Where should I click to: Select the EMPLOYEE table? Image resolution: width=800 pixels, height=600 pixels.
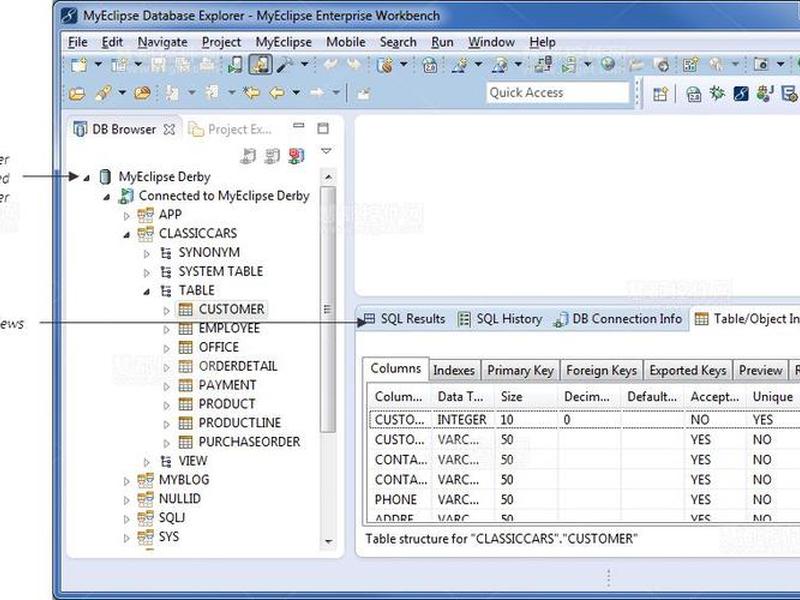coord(229,328)
